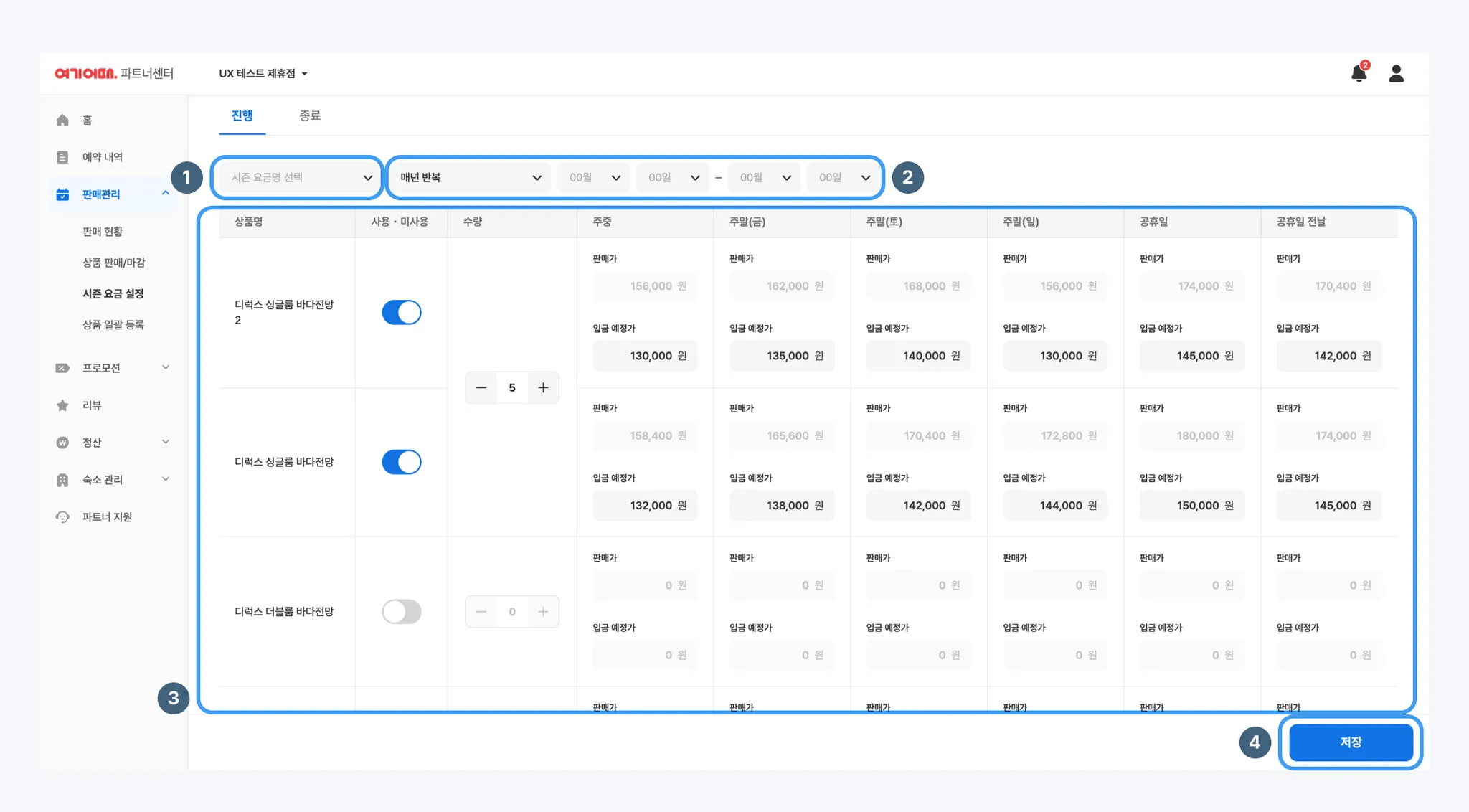This screenshot has height=812, width=1469.
Task: Click the 예약 내역 document icon
Action: 62,157
